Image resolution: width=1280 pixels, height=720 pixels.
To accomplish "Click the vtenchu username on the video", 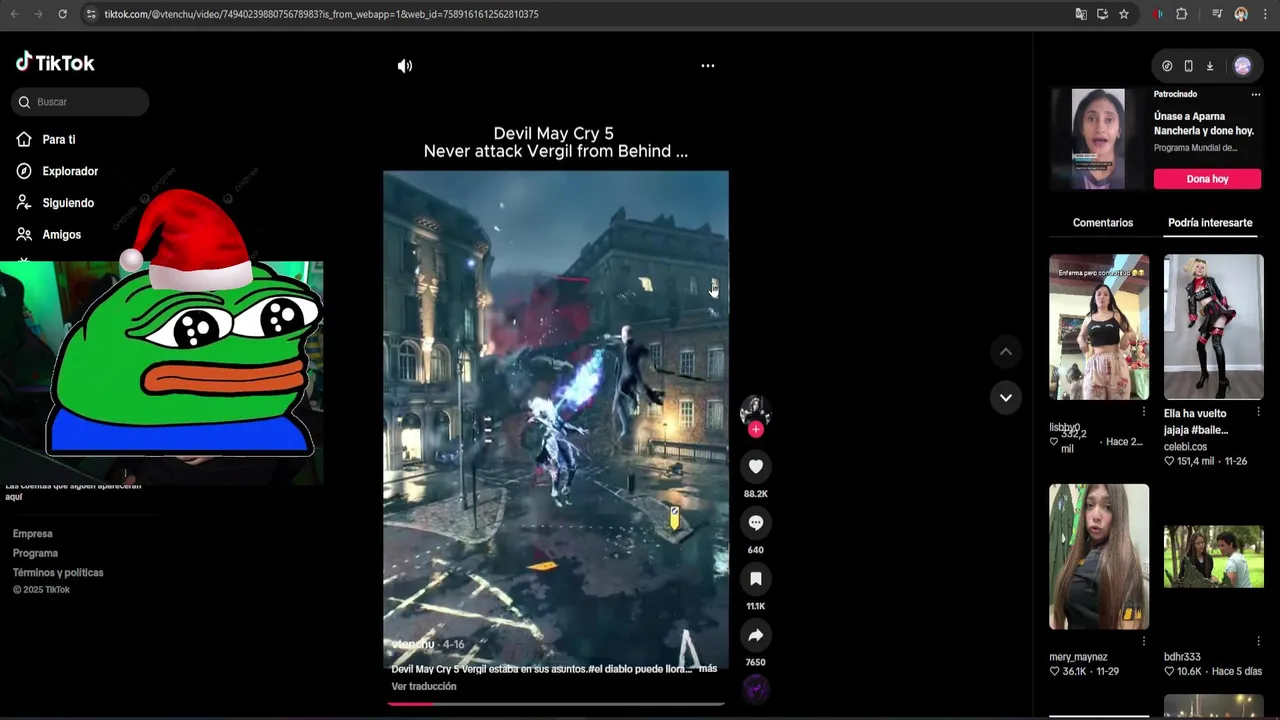I will point(413,645).
